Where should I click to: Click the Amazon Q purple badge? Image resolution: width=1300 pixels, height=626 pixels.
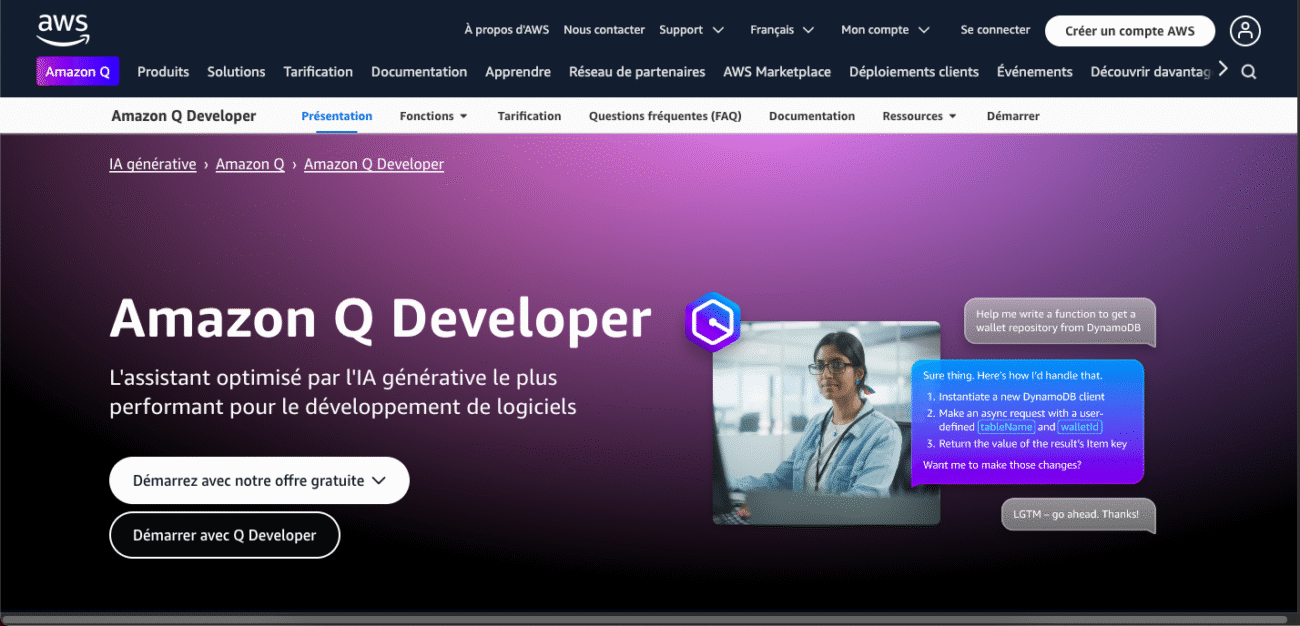click(78, 72)
